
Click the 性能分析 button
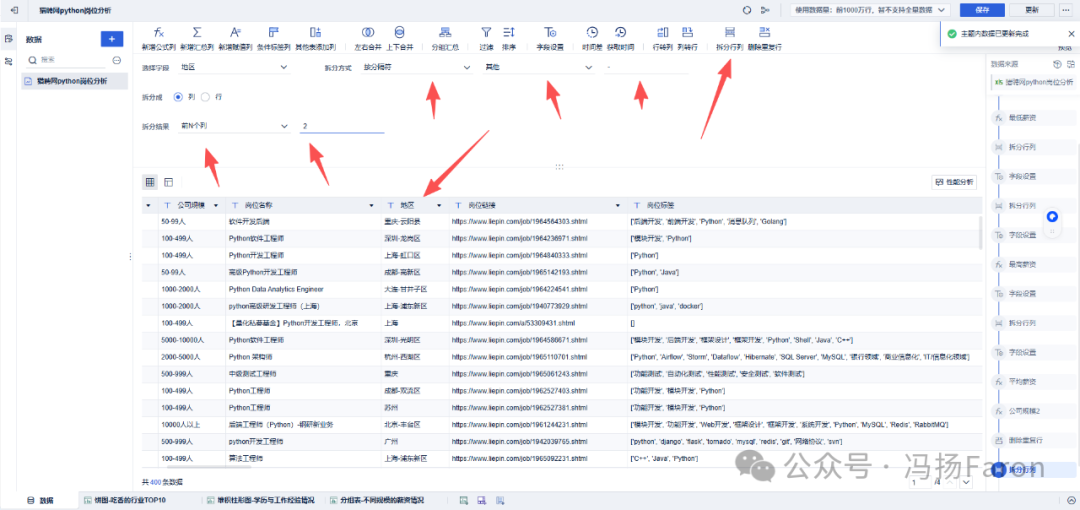pos(953,182)
